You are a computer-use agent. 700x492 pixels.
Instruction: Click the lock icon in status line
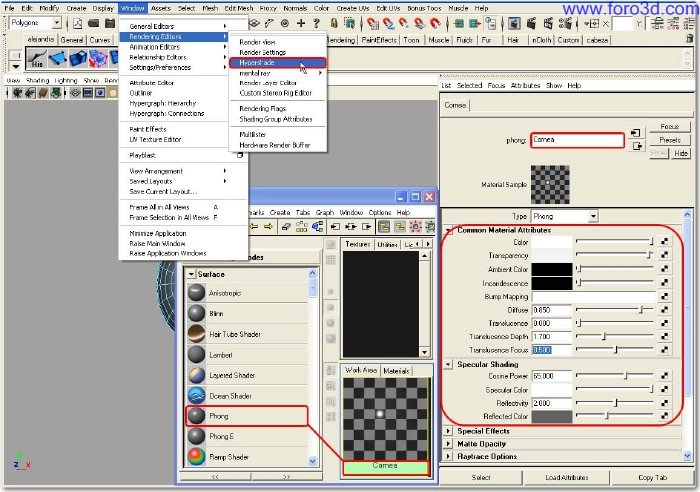pyautogui.click(x=333, y=23)
